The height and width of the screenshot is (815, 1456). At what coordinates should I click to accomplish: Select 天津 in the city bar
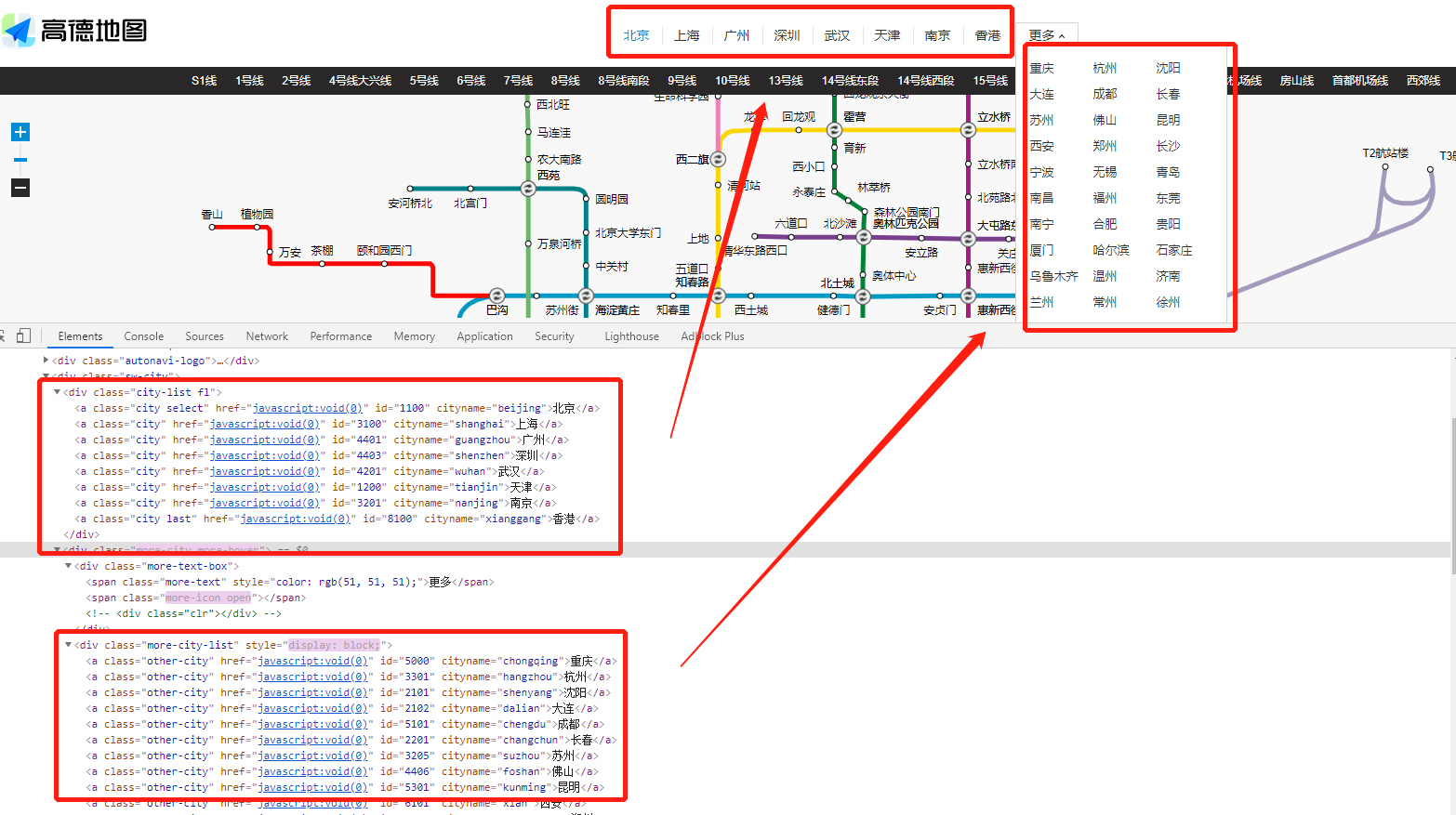(x=887, y=35)
